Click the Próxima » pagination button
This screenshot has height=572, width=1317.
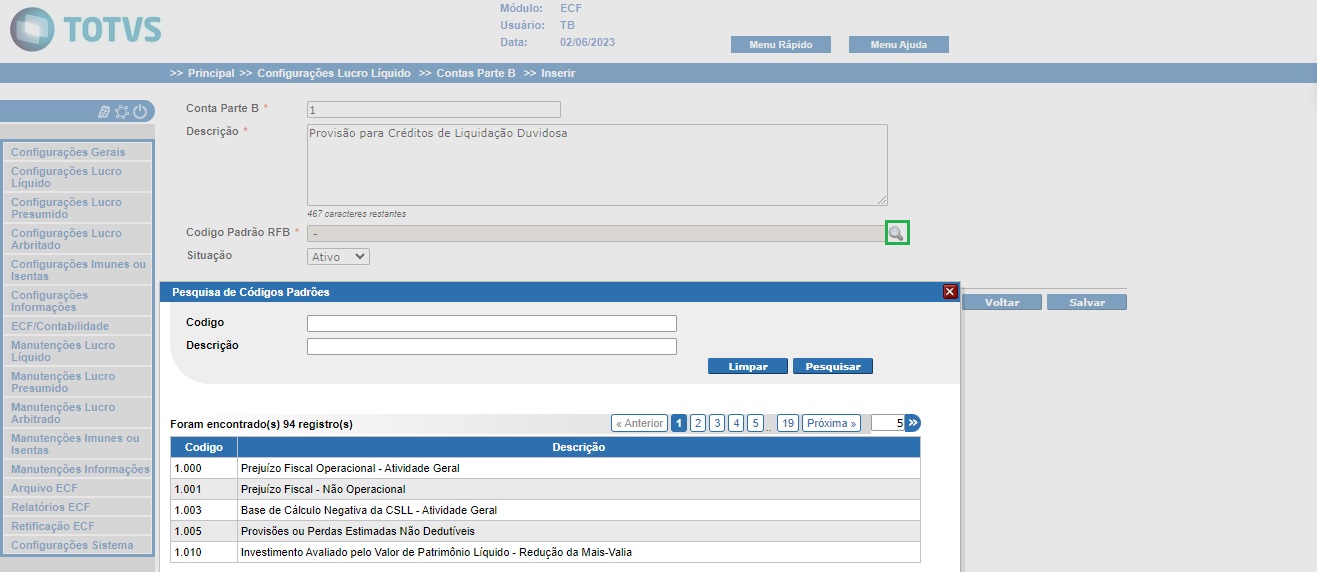pos(831,423)
